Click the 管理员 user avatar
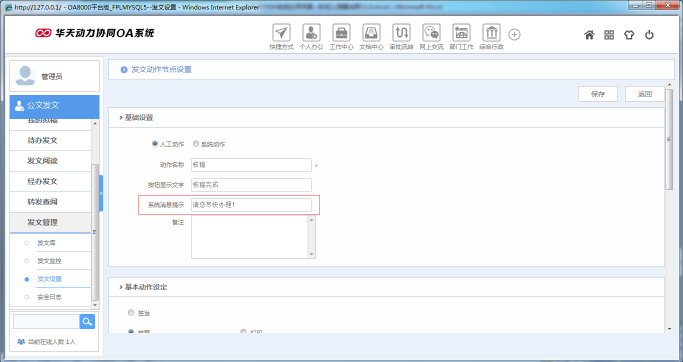Viewport: 683px width, 362px height. pyautogui.click(x=25, y=76)
